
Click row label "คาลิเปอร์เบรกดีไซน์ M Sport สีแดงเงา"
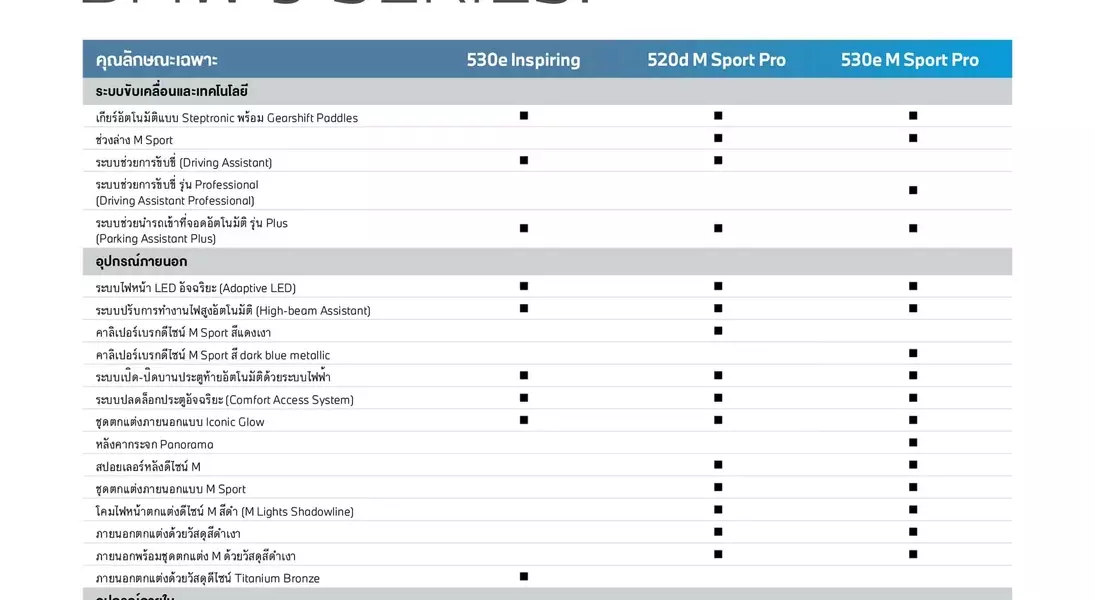183,332
